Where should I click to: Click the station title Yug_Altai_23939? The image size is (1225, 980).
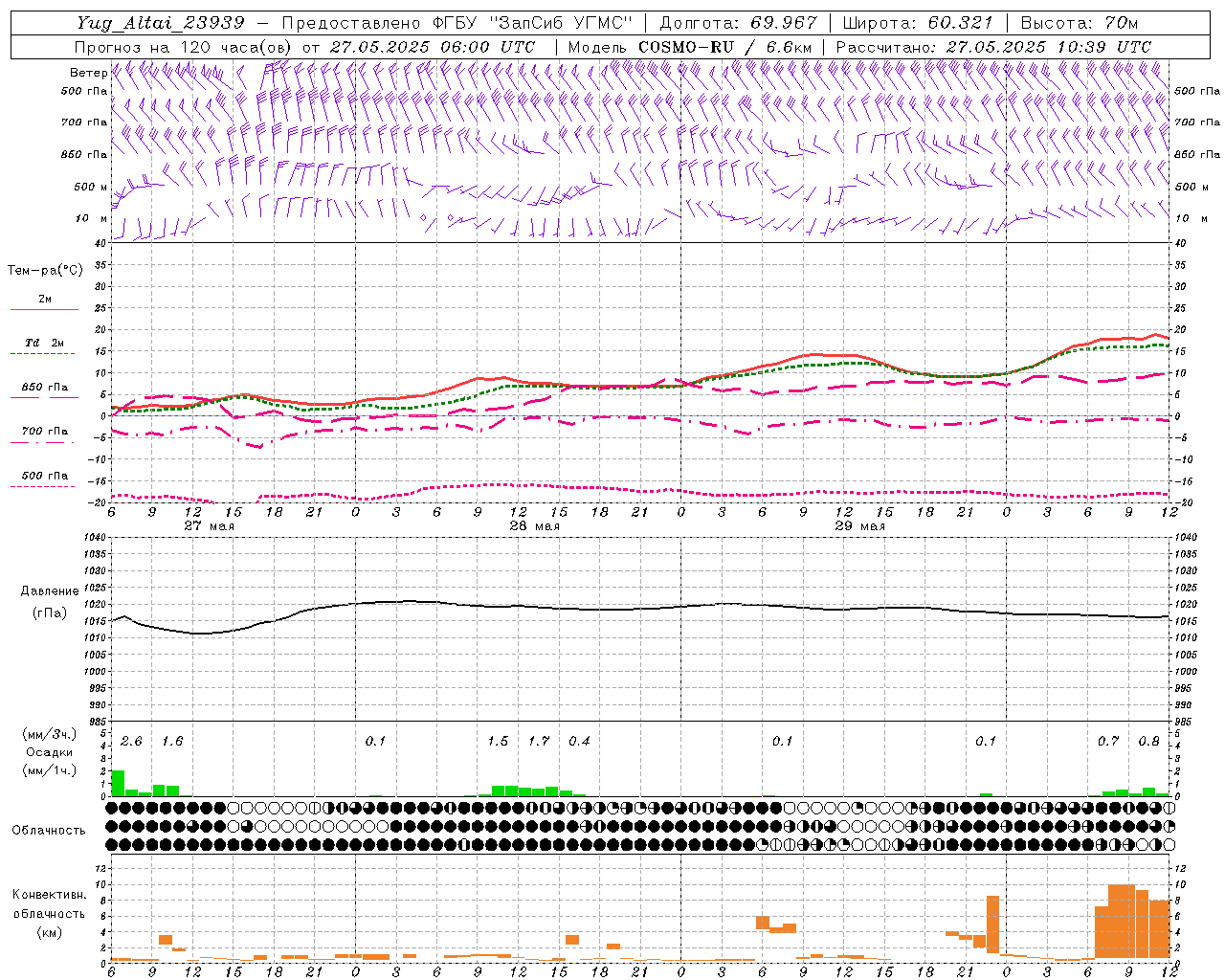click(x=161, y=23)
